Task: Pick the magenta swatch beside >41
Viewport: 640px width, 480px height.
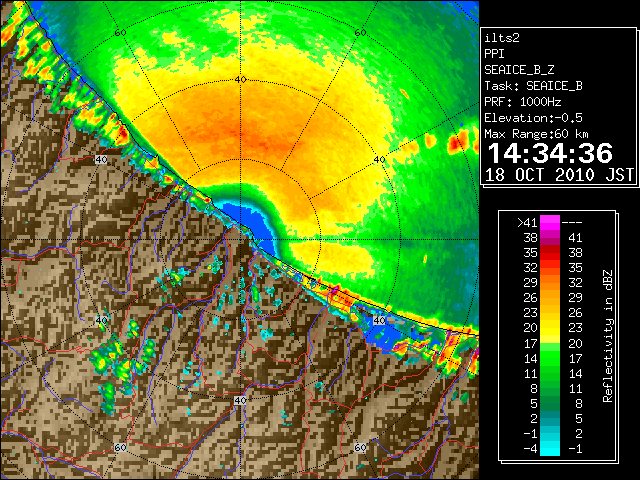Action: 550,222
